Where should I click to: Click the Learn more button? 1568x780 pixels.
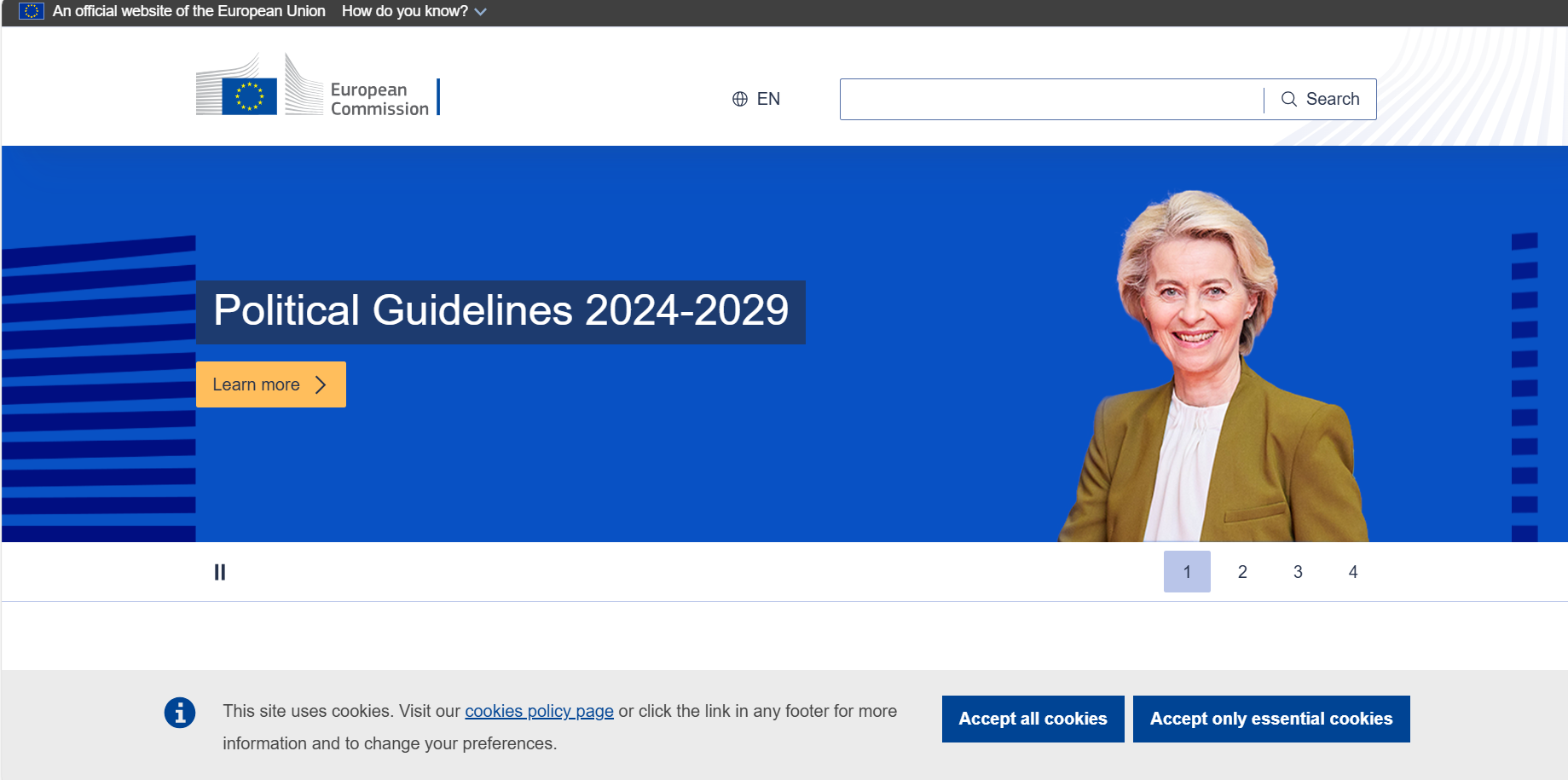(x=270, y=384)
